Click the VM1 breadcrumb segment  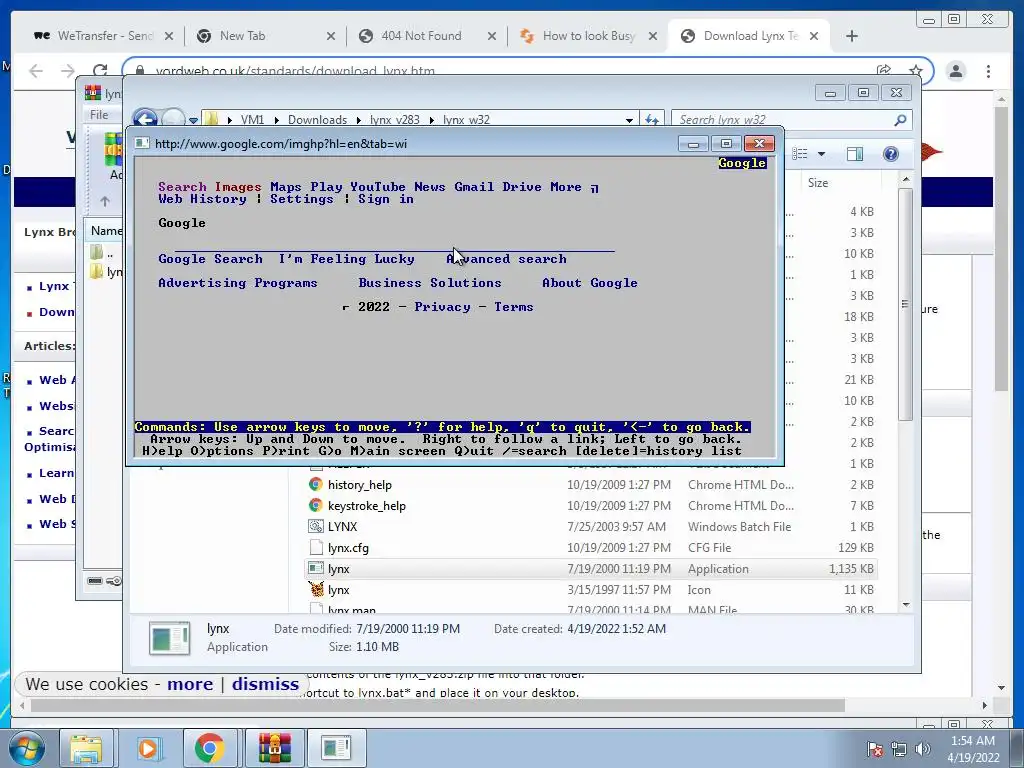252,120
